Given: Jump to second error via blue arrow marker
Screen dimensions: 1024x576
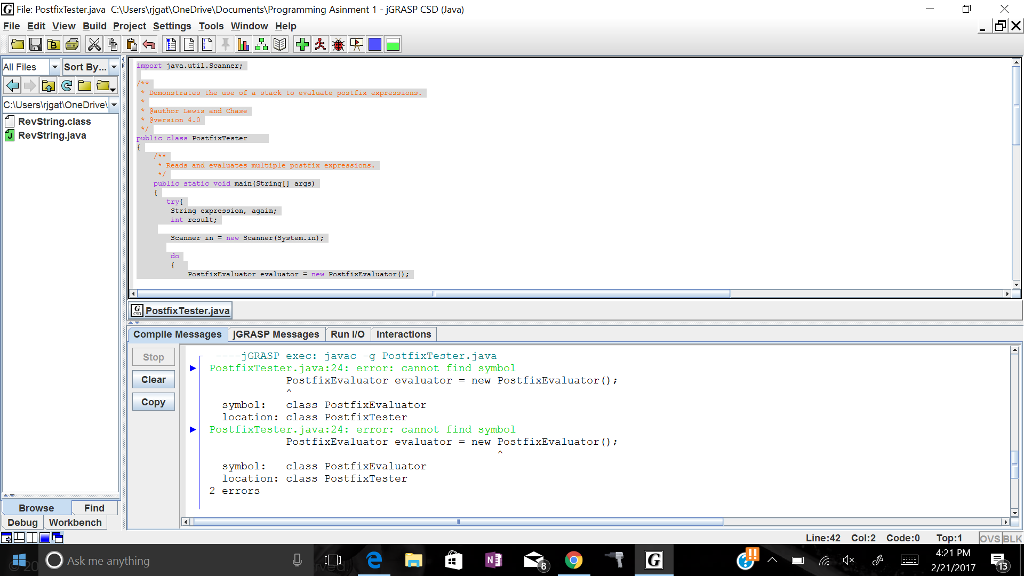Looking at the screenshot, I should 193,430.
